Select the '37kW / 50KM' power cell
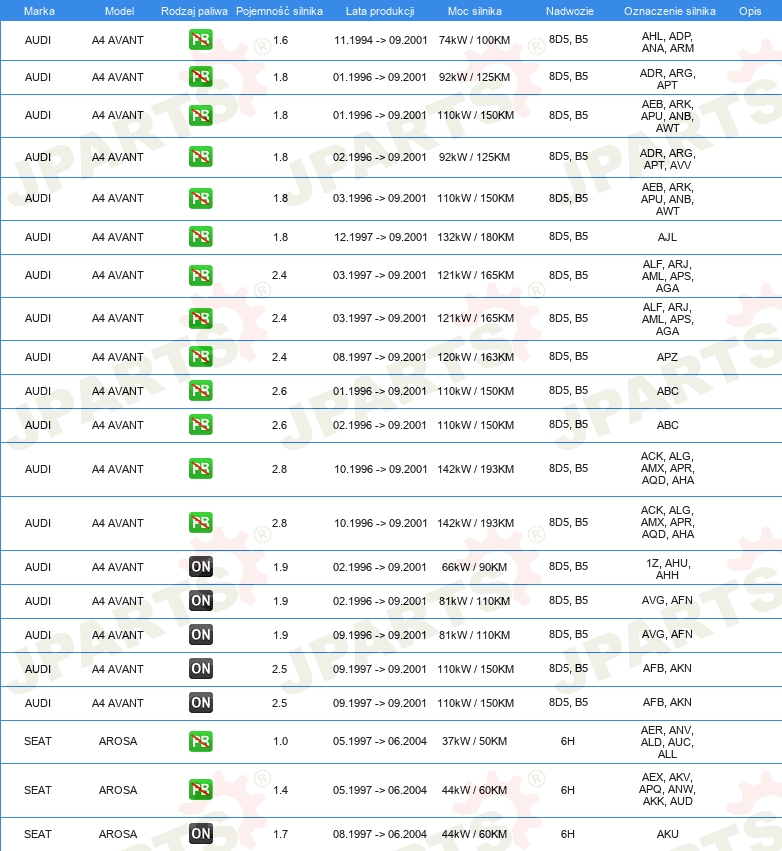This screenshot has height=851, width=782. pyautogui.click(x=474, y=741)
